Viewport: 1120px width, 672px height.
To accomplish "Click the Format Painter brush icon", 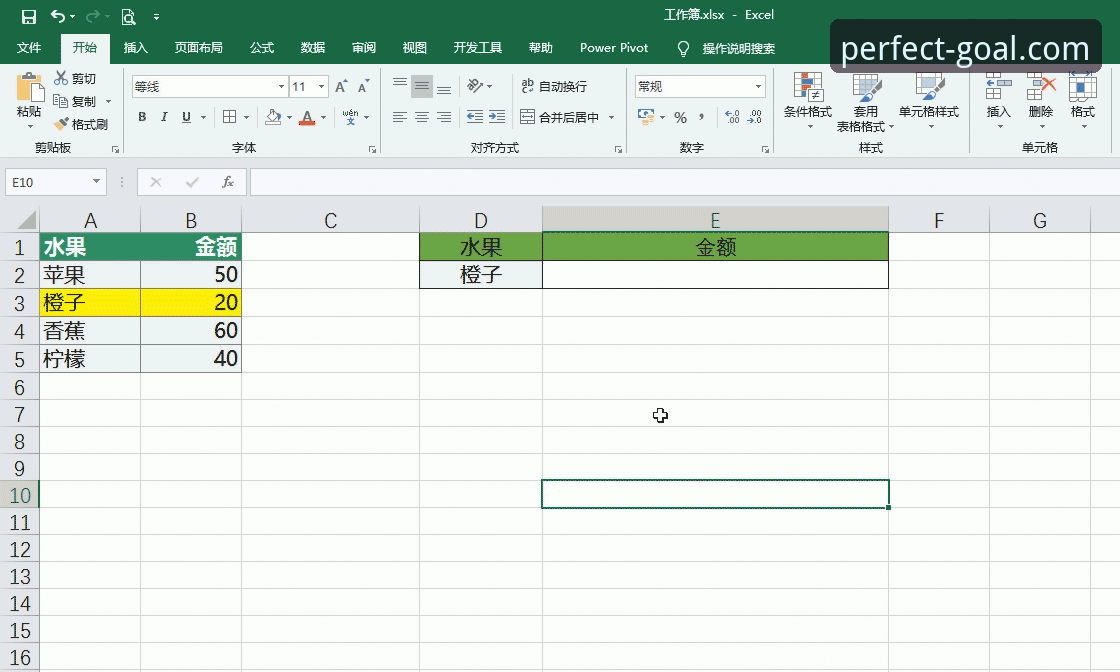I will [61, 124].
